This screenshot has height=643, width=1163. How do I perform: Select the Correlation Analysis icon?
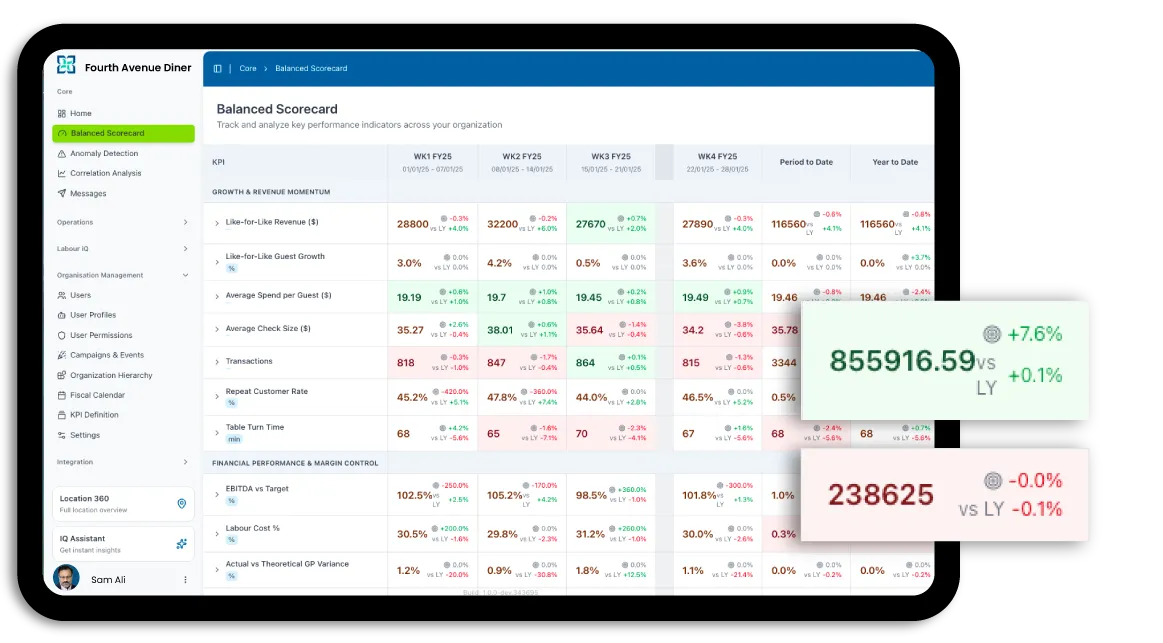click(x=63, y=173)
